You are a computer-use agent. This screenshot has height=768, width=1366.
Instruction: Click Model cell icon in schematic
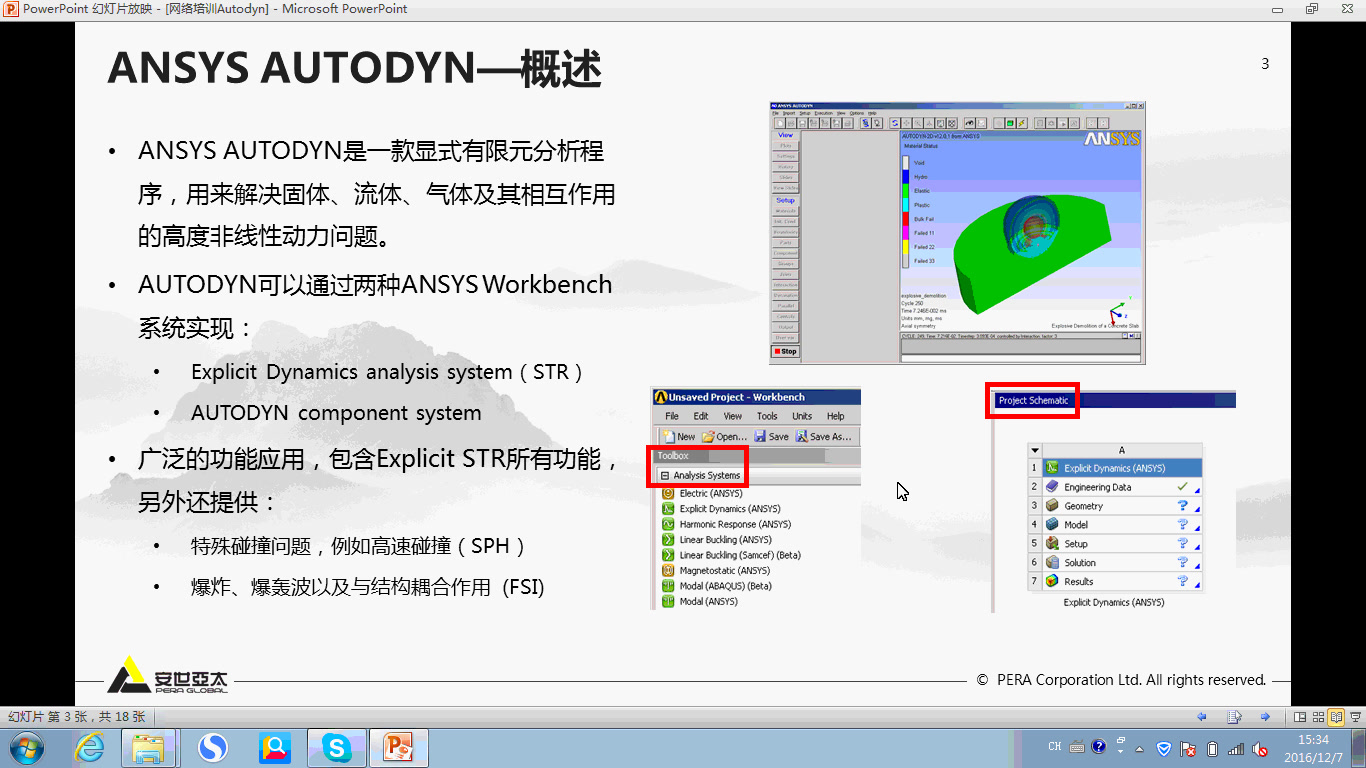point(1052,525)
